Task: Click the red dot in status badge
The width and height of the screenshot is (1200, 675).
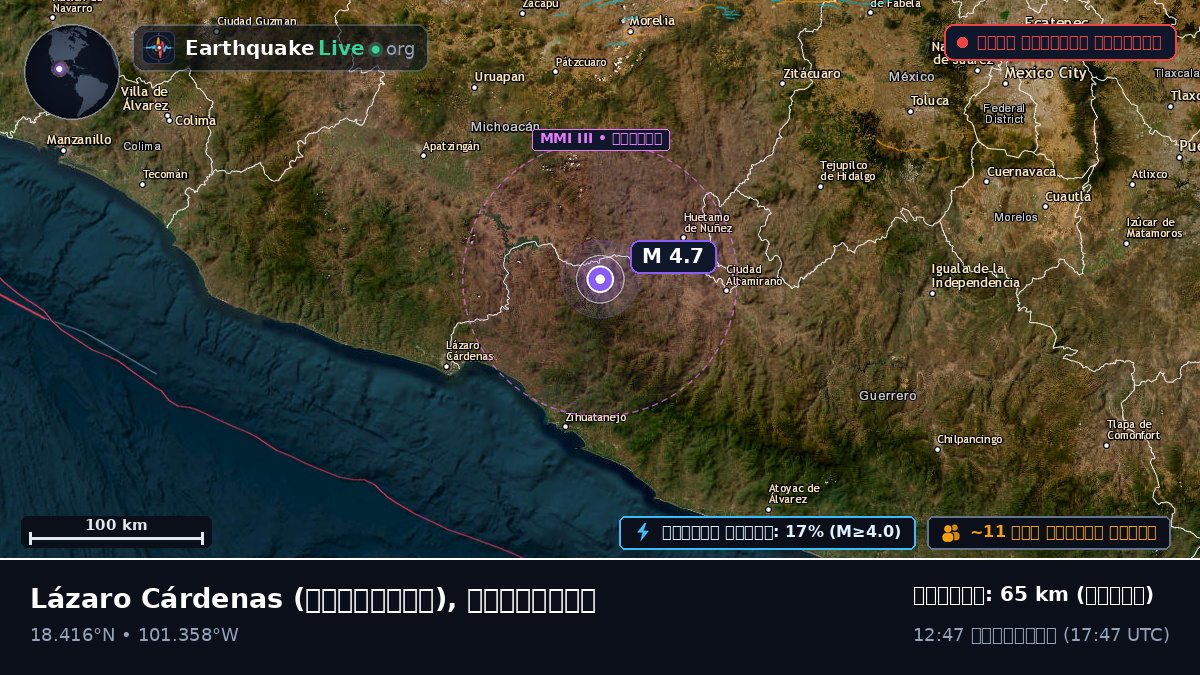Action: [962, 42]
